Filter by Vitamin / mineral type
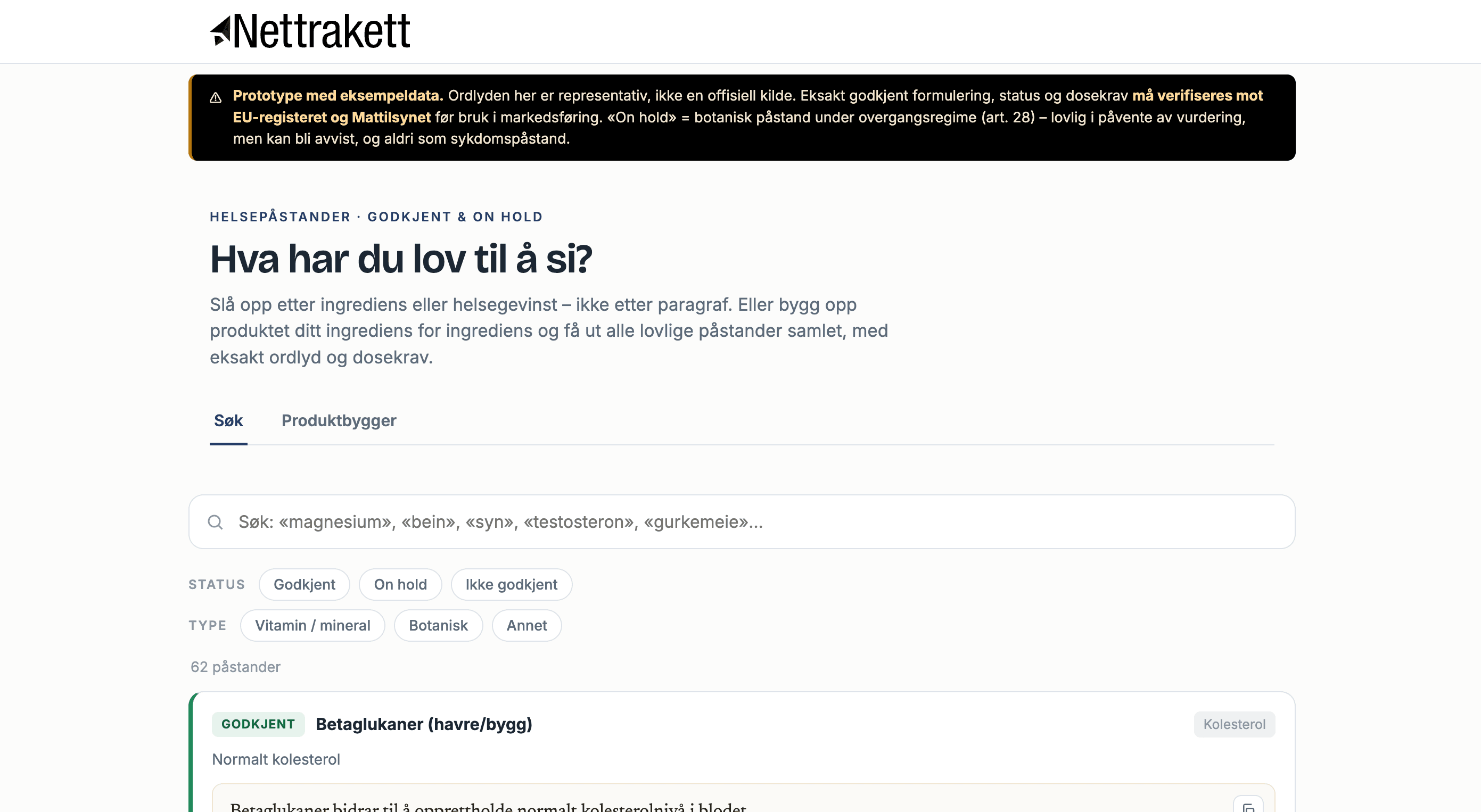Viewport: 1481px width, 812px height. [312, 625]
